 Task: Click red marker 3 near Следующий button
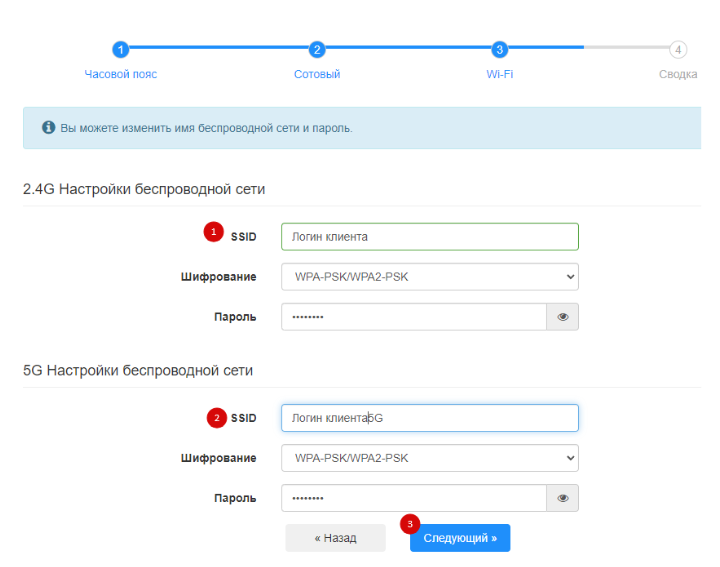click(409, 524)
